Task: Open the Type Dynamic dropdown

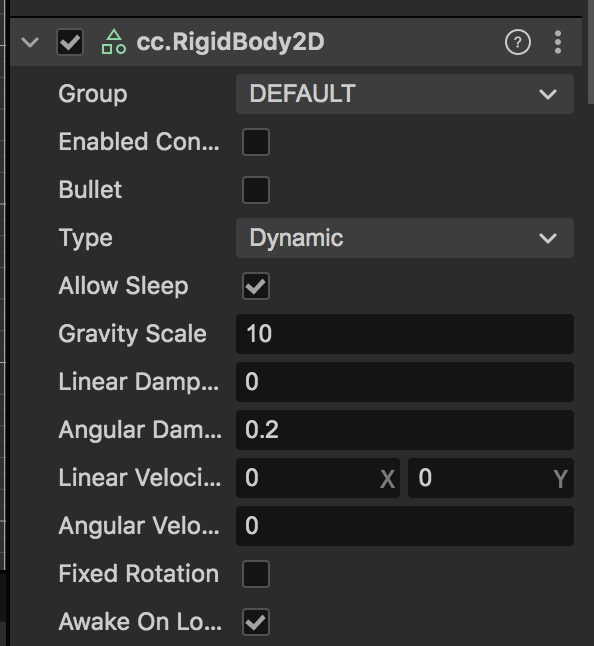Action: [405, 238]
